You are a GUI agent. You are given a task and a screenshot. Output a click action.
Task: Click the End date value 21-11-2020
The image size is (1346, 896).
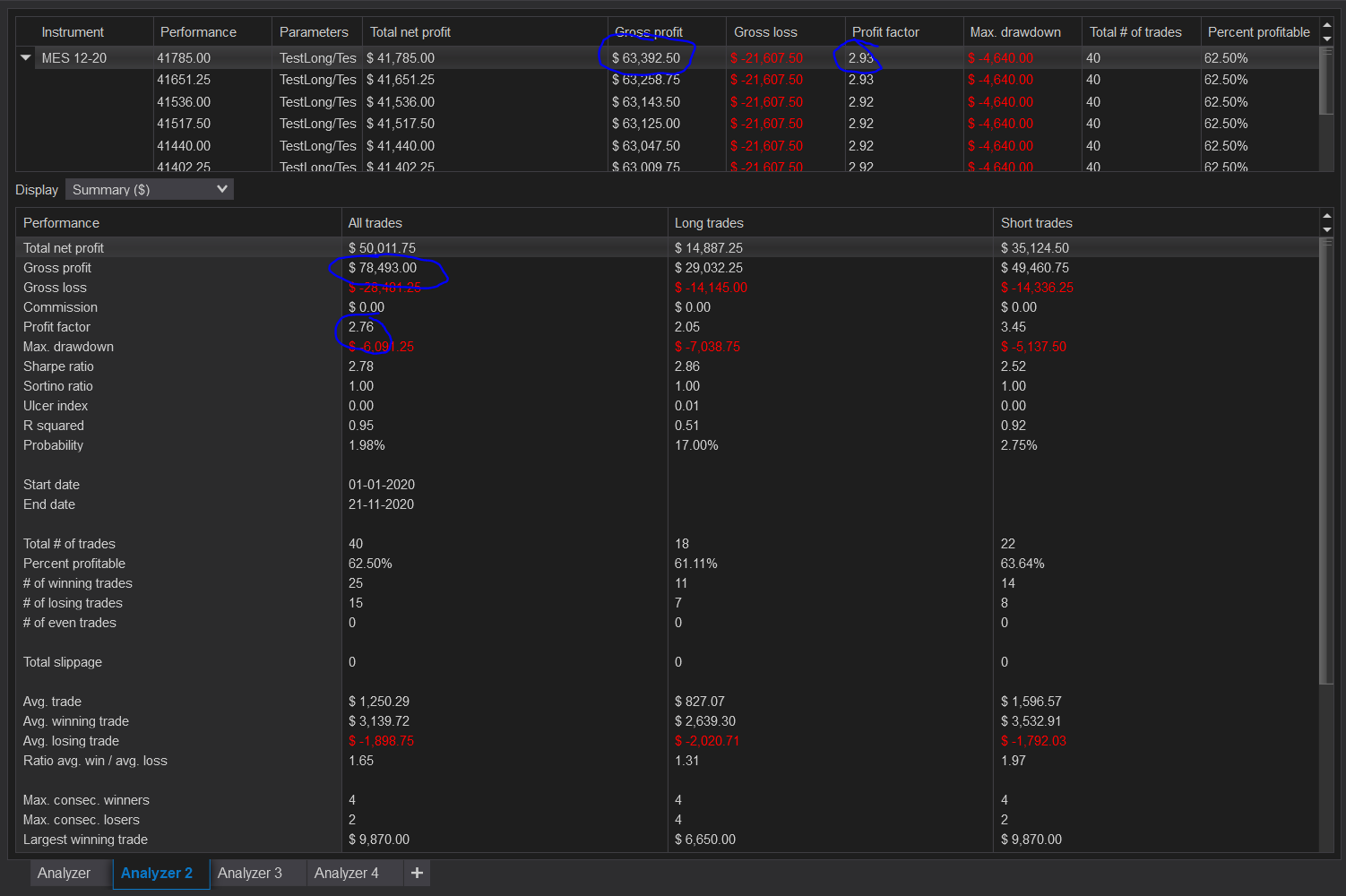point(382,504)
